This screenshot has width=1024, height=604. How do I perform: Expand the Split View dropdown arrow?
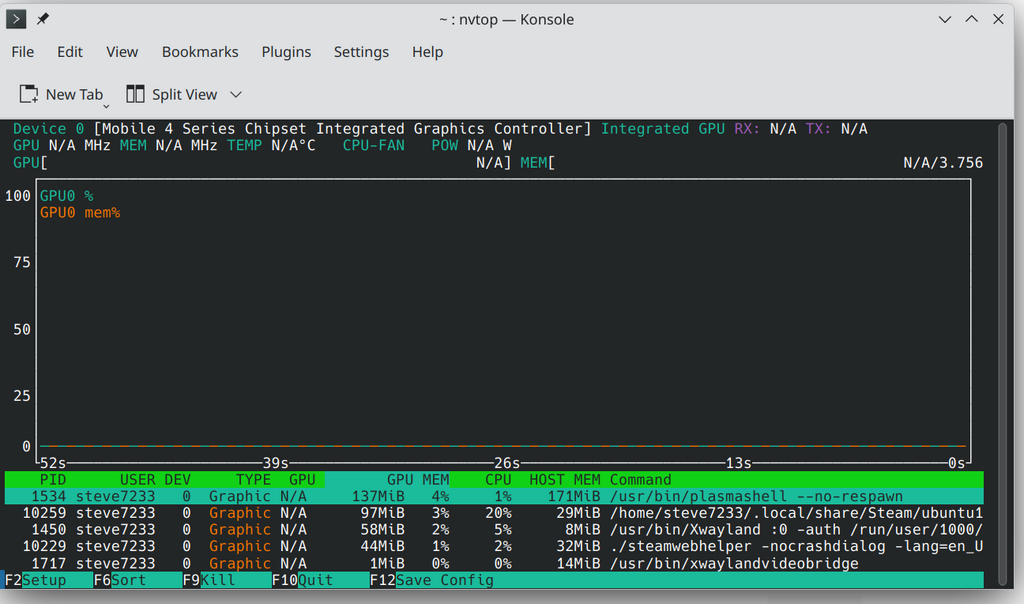click(x=236, y=95)
